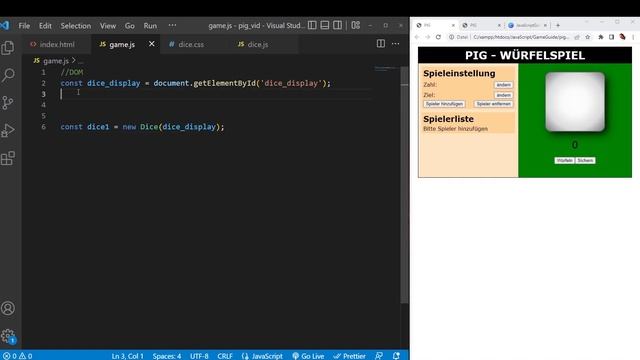Bookmark the page with the star icon
The height and width of the screenshot is (360, 640).
pos(587,37)
